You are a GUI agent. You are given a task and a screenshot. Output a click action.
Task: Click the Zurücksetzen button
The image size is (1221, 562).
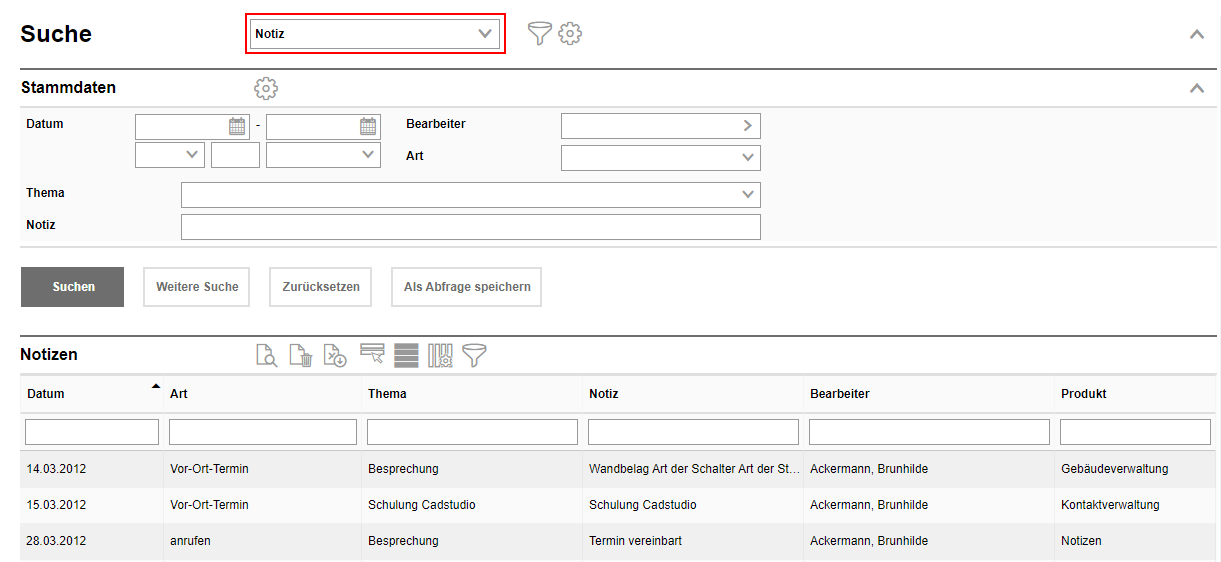point(320,287)
